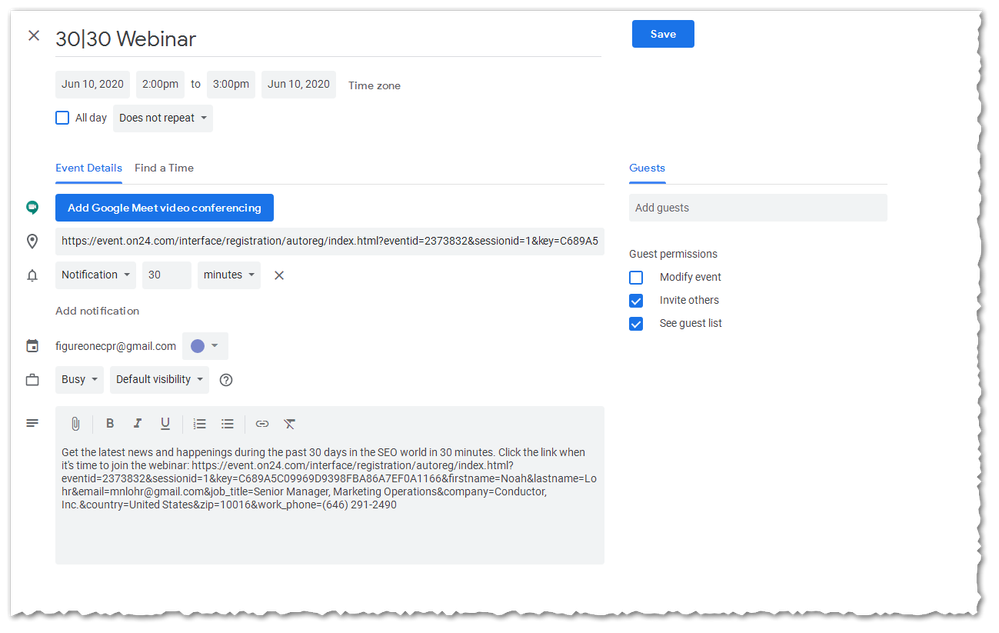The height and width of the screenshot is (633, 999).
Task: Click the Add guests input field
Action: click(757, 208)
